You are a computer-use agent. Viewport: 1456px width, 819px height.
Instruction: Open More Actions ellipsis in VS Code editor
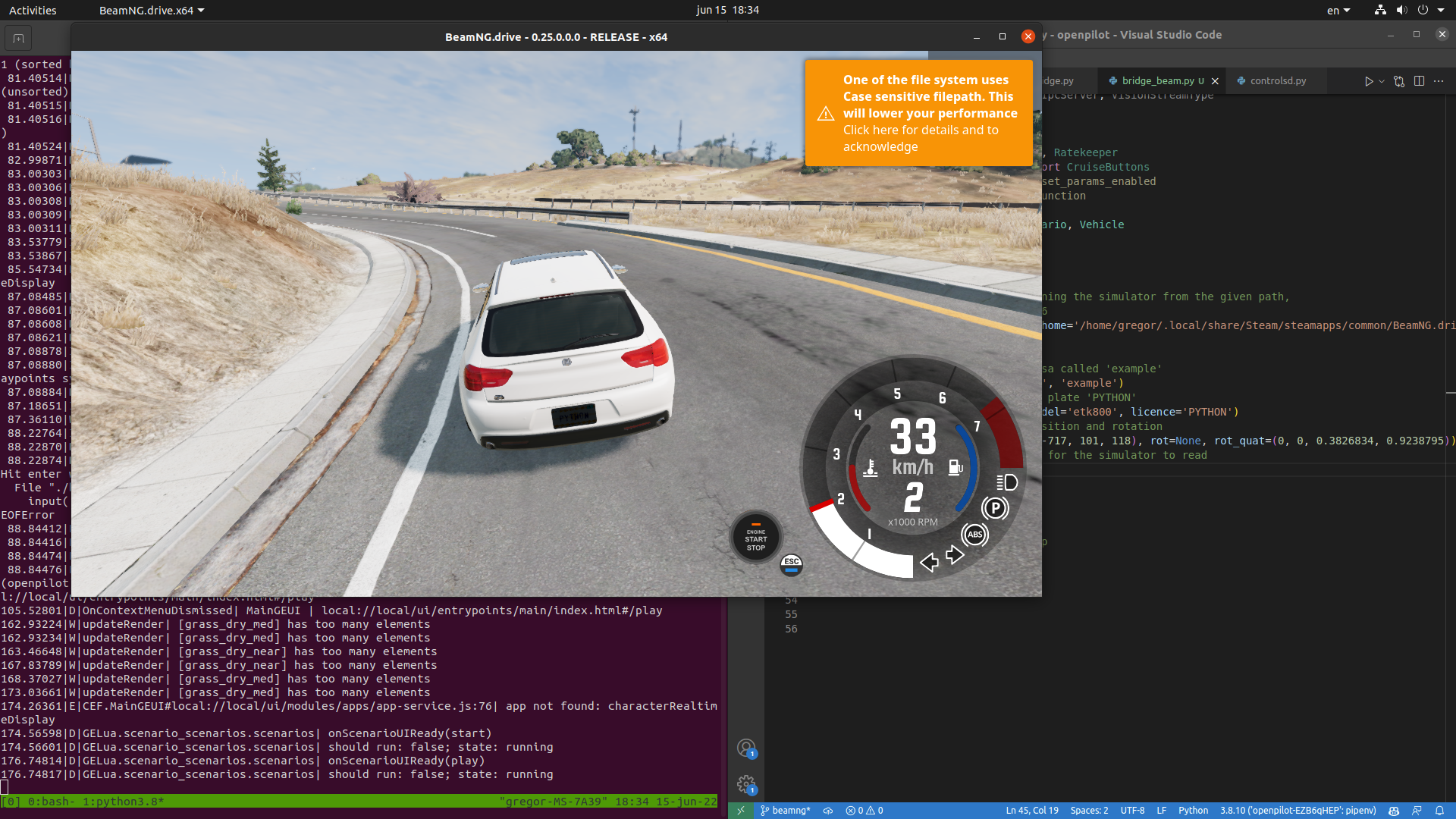coord(1439,81)
